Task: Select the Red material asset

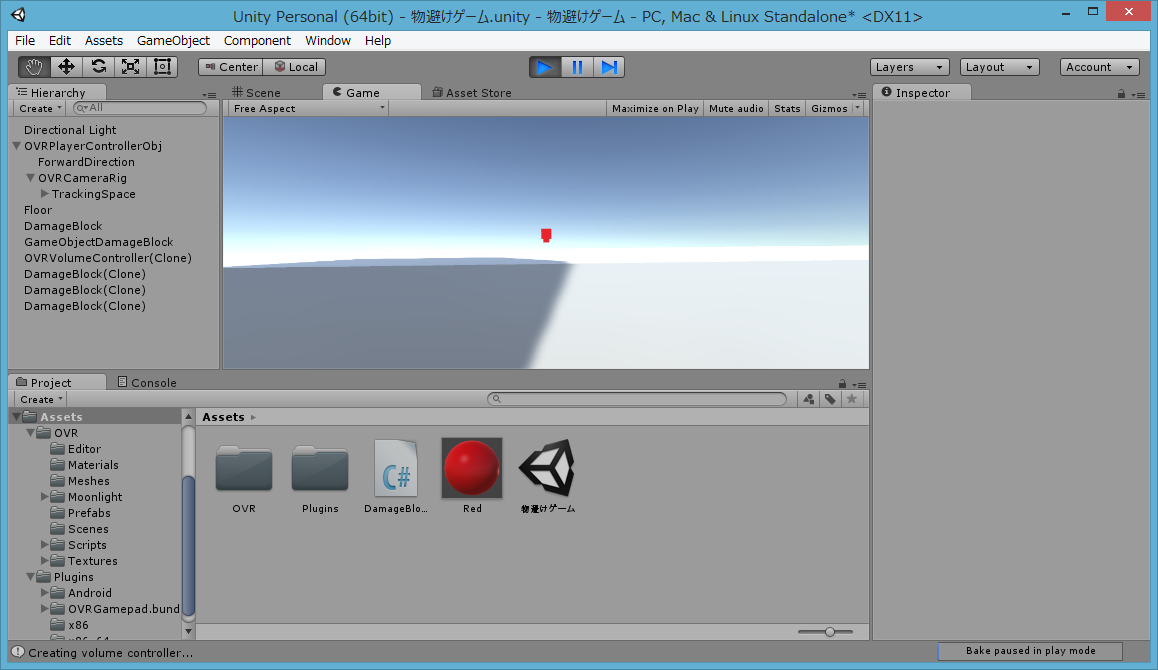Action: [x=472, y=468]
